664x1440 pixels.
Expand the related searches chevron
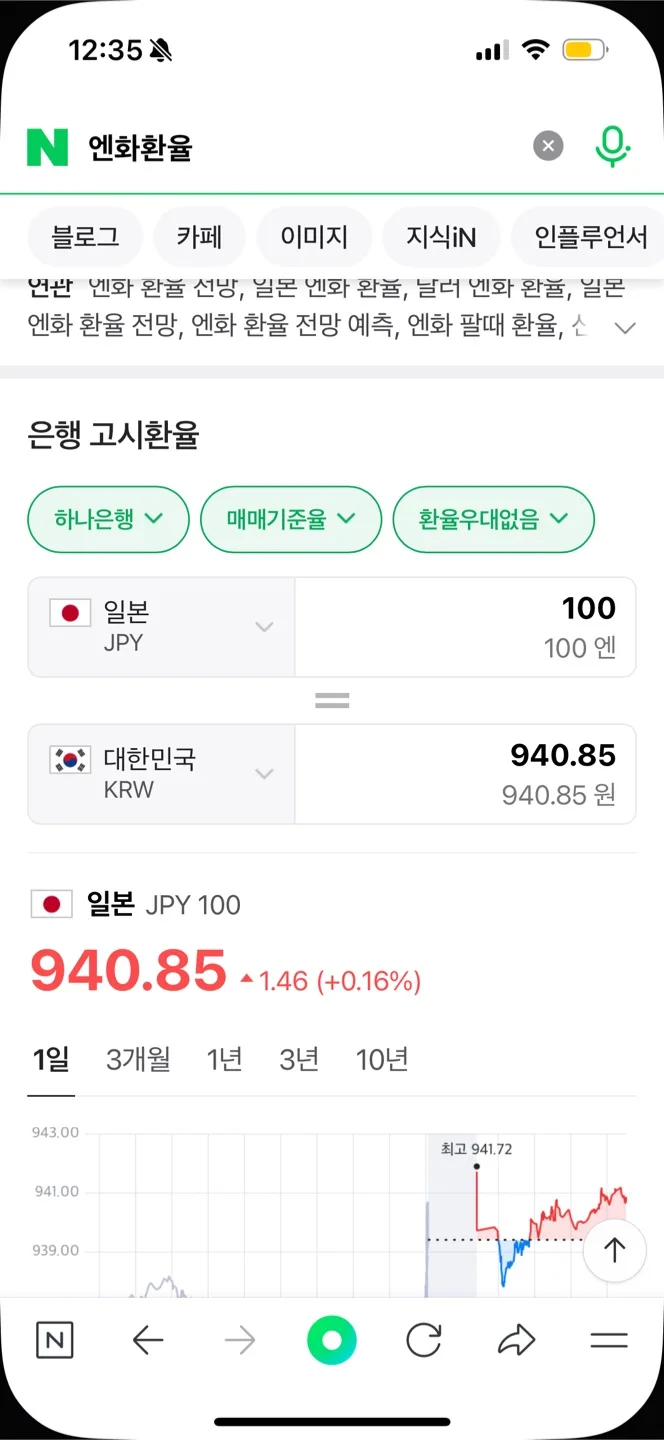point(625,328)
